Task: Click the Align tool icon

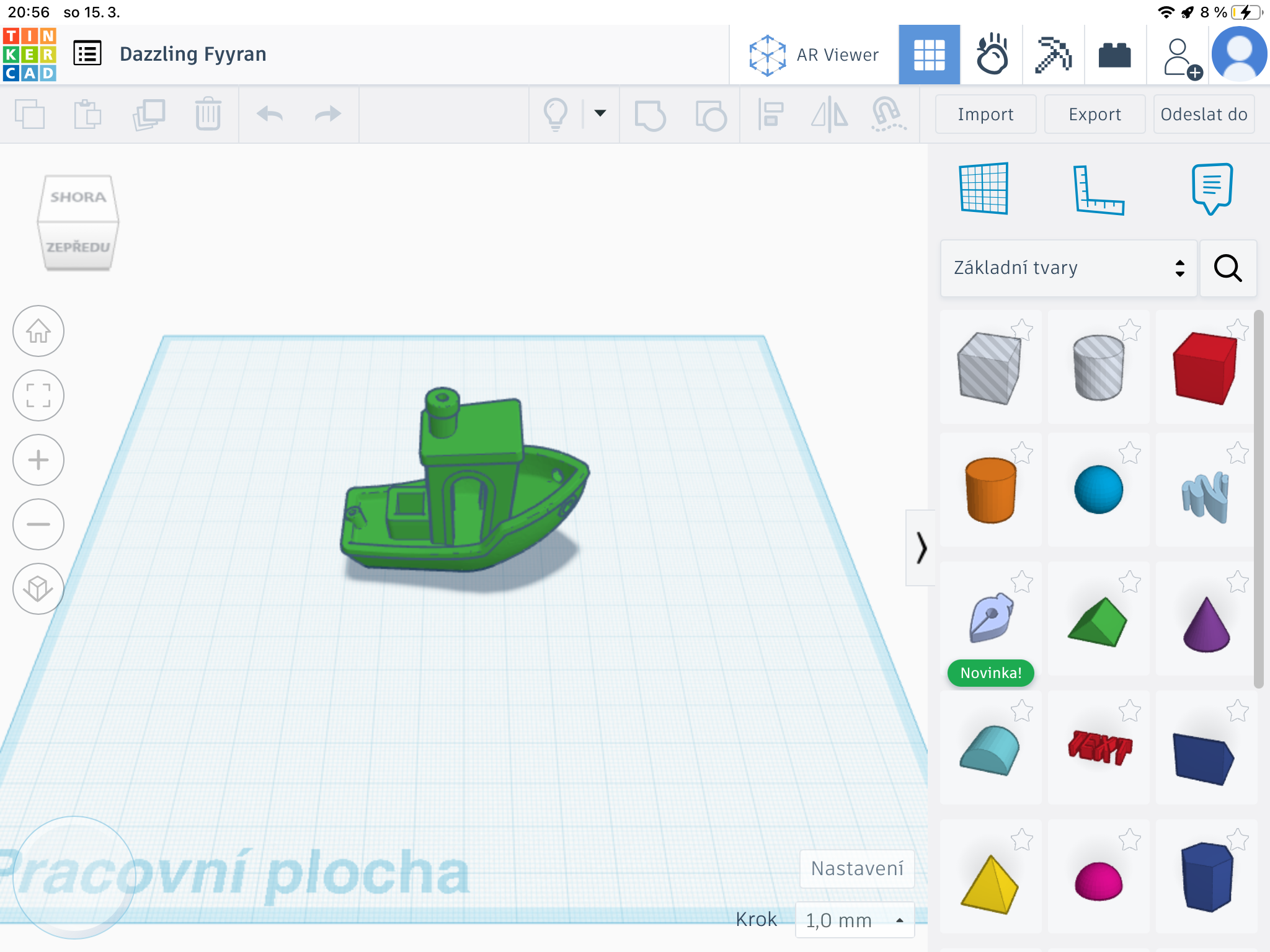Action: click(771, 114)
